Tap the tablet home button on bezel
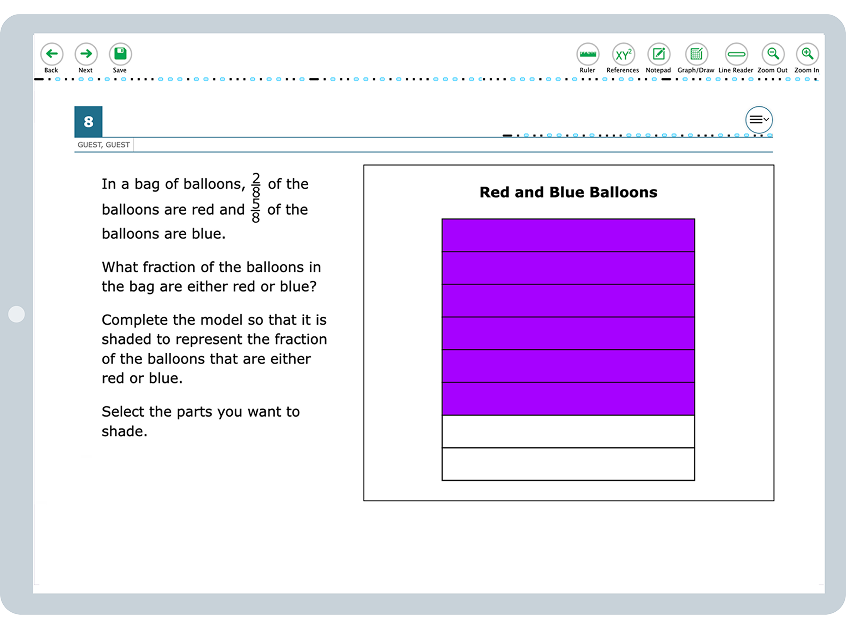This screenshot has width=846, height=629. pos(17,314)
